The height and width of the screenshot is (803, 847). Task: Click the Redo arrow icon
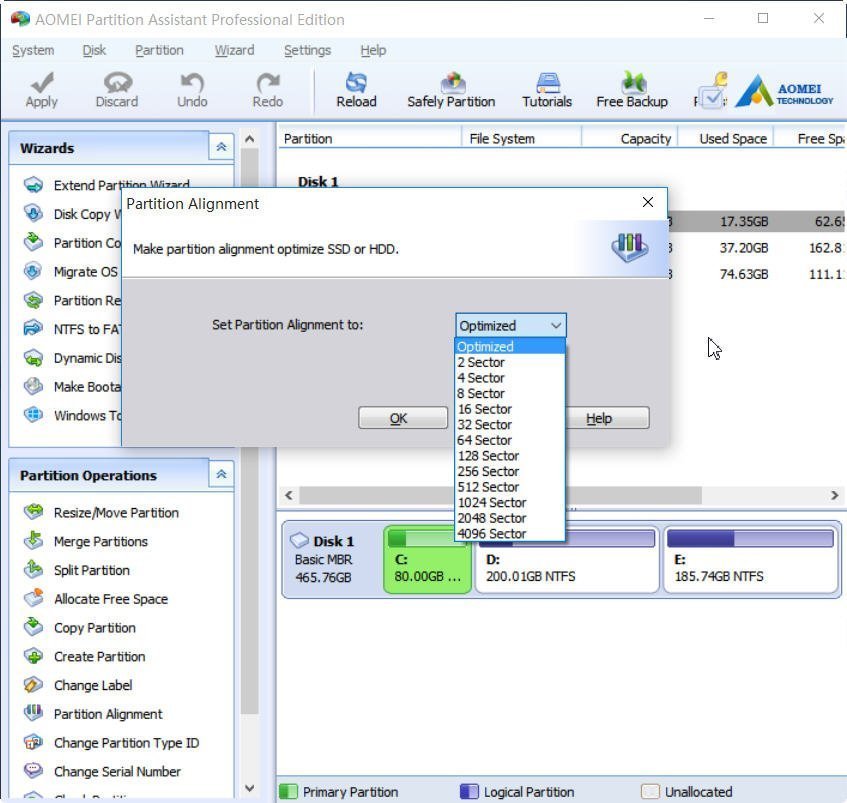tap(267, 82)
